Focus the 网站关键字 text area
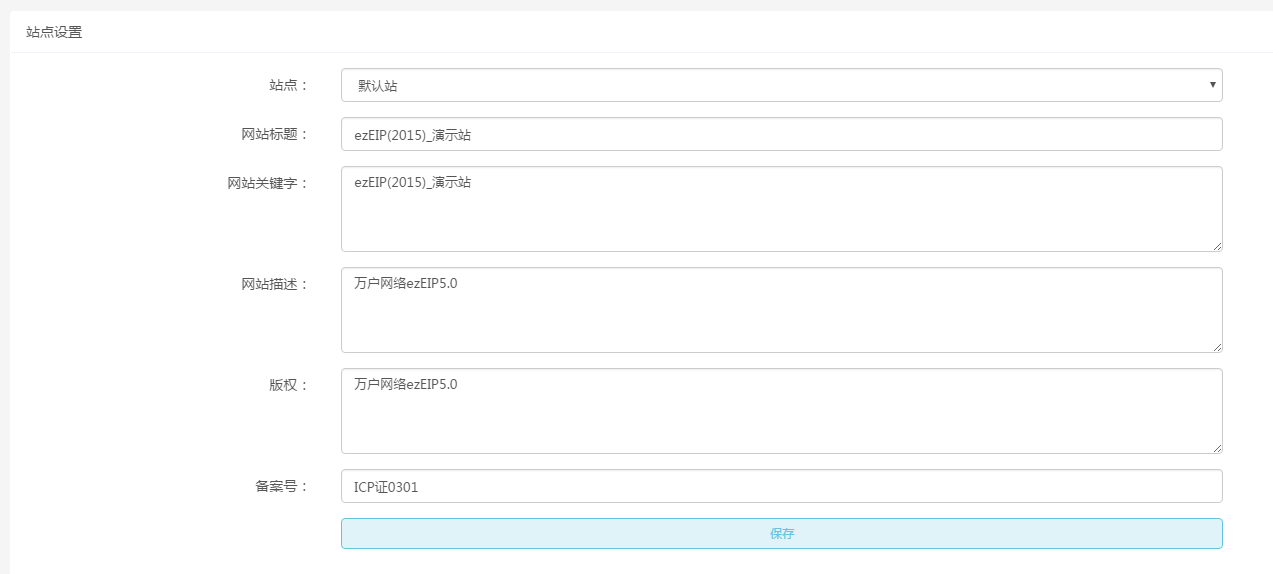Screen dimensions: 1273x574 tap(781, 209)
